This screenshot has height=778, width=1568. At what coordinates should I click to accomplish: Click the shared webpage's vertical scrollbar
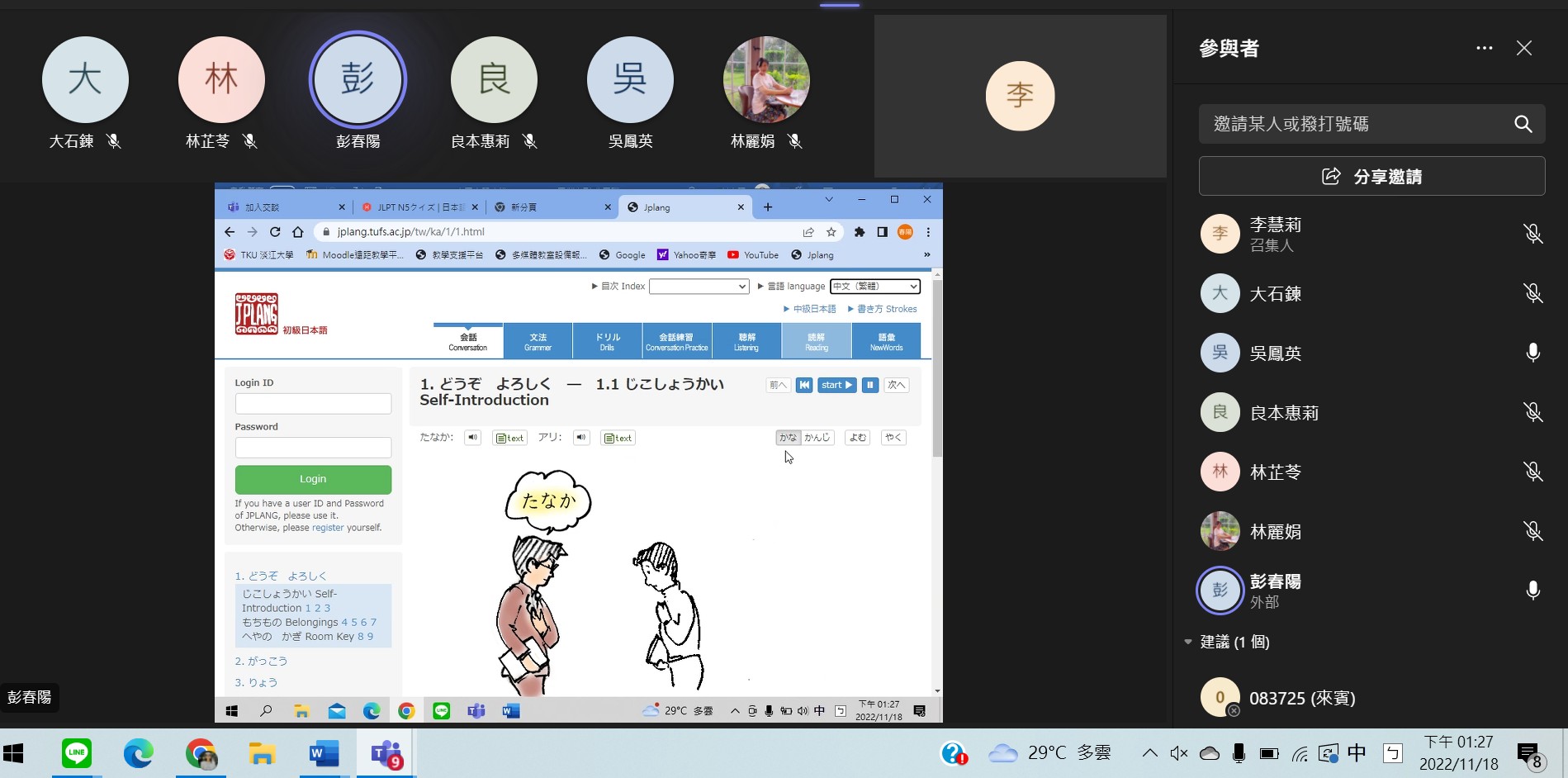tap(936, 372)
